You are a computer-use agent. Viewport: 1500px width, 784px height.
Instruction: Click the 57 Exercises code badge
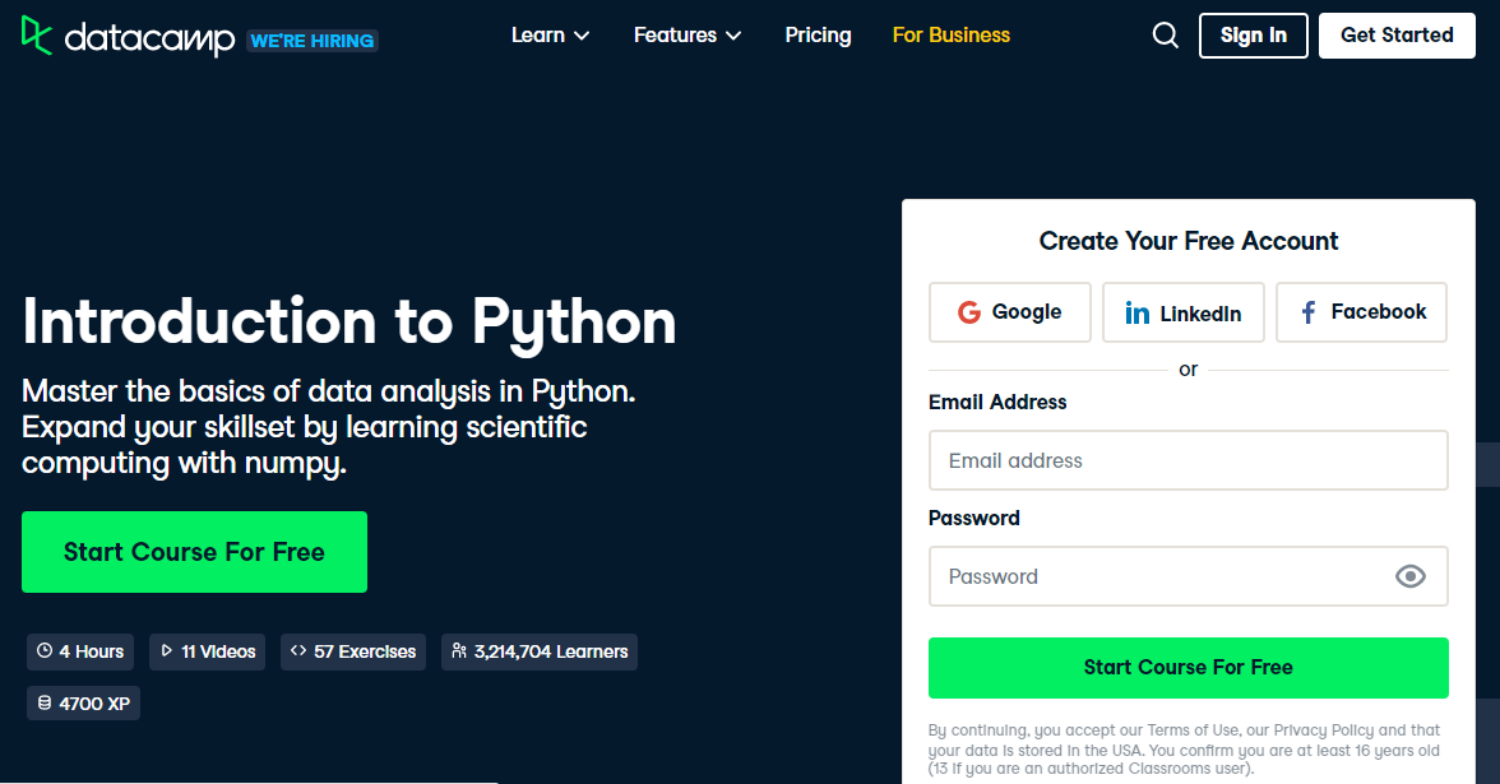click(353, 652)
